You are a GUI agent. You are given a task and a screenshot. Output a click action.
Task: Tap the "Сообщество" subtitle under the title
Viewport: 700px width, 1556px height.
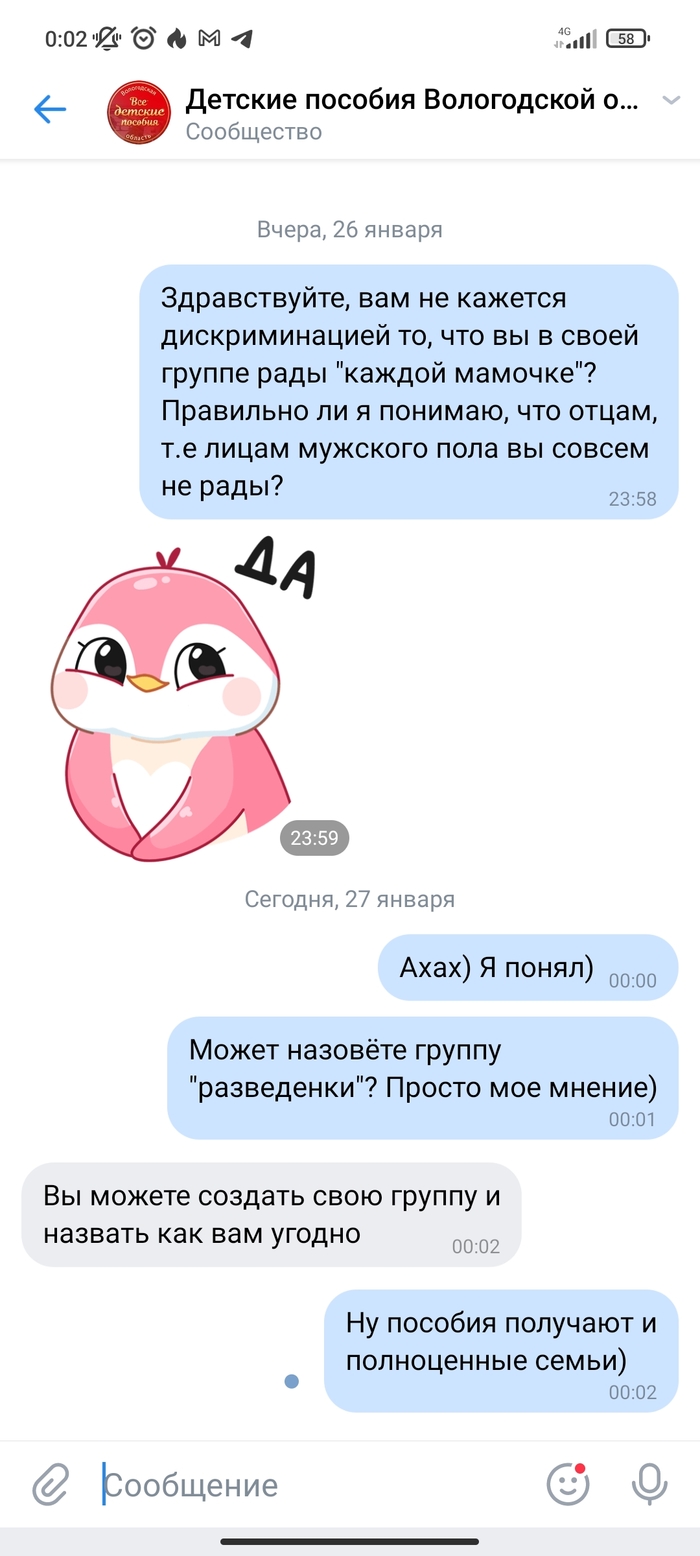[254, 132]
